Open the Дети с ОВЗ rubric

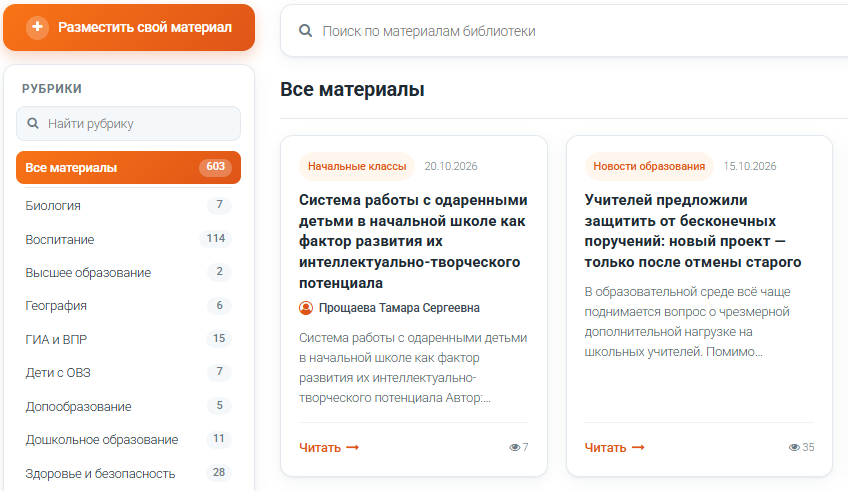pos(128,373)
